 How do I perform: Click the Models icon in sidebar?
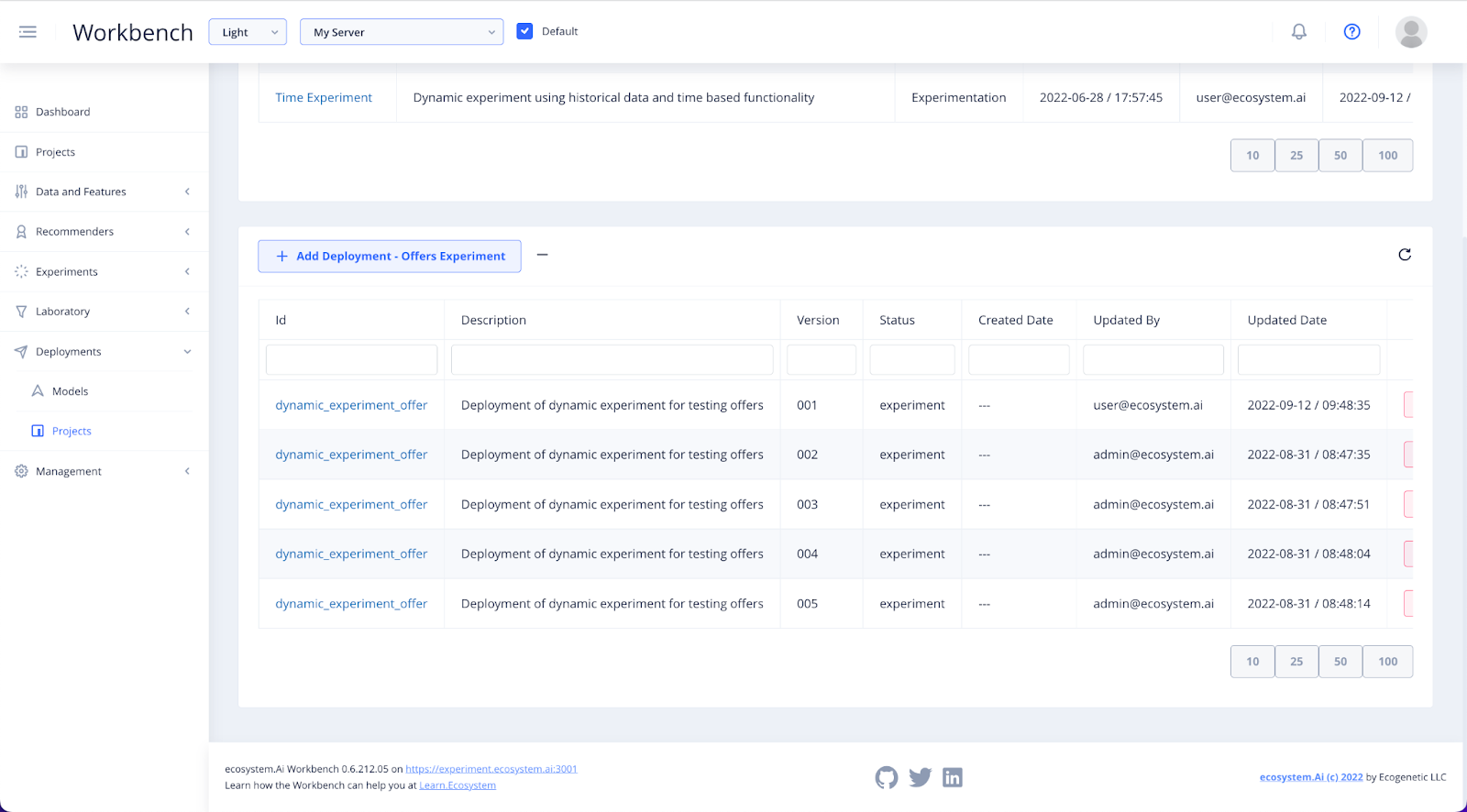point(38,391)
